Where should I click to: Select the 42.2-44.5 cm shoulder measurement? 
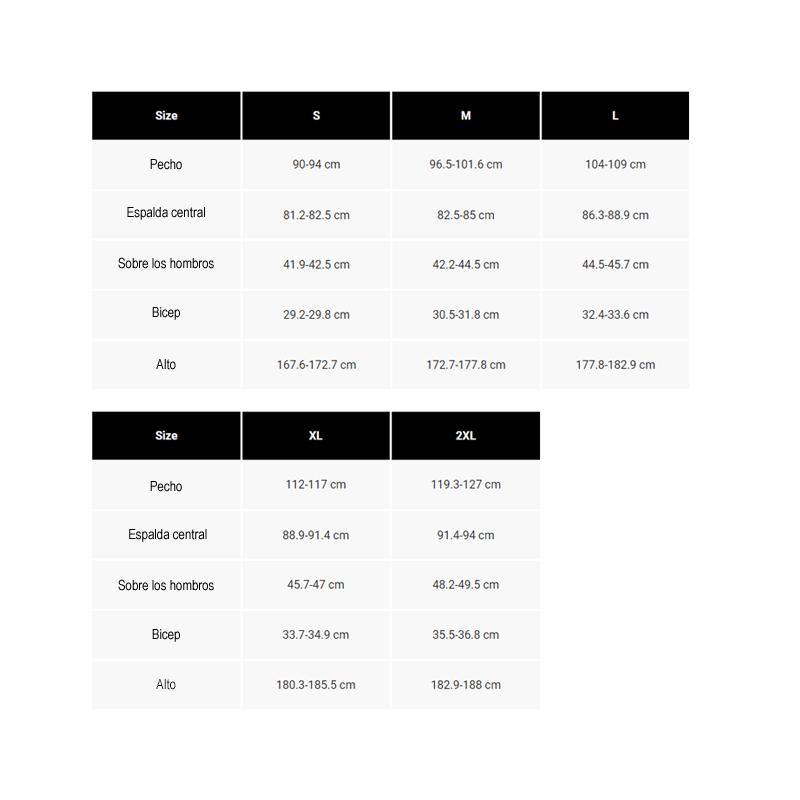coord(465,265)
